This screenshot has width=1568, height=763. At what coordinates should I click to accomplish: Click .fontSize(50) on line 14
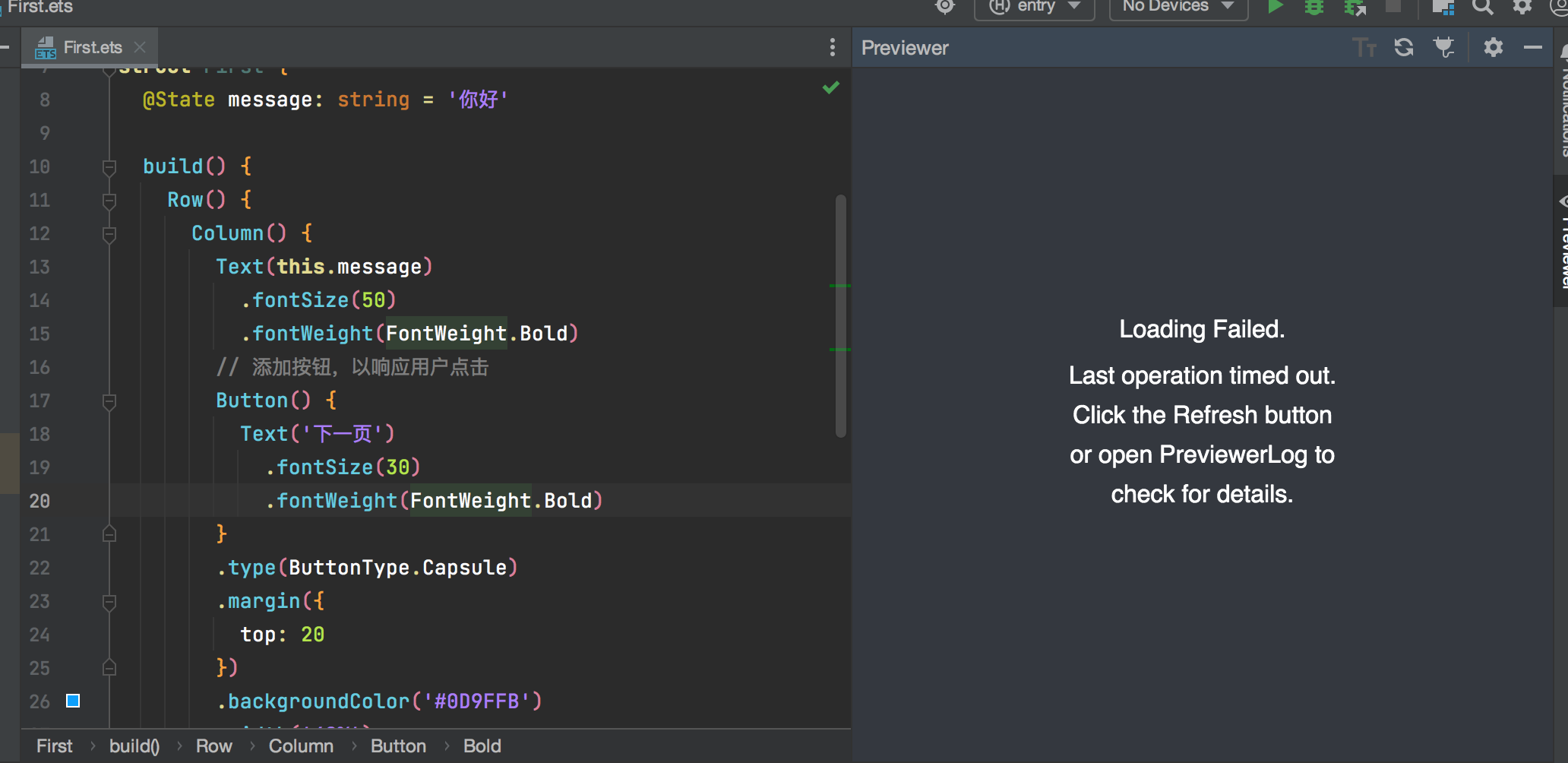pyautogui.click(x=318, y=300)
